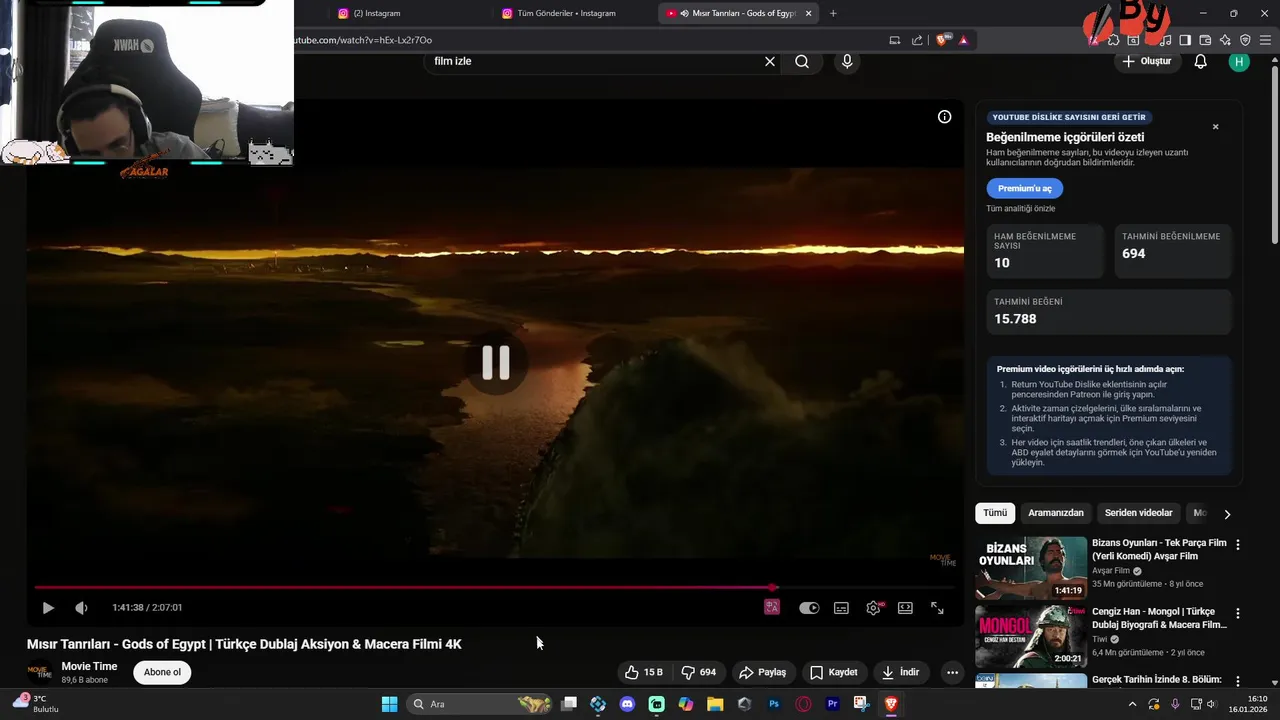Click the İndir download button

[900, 672]
